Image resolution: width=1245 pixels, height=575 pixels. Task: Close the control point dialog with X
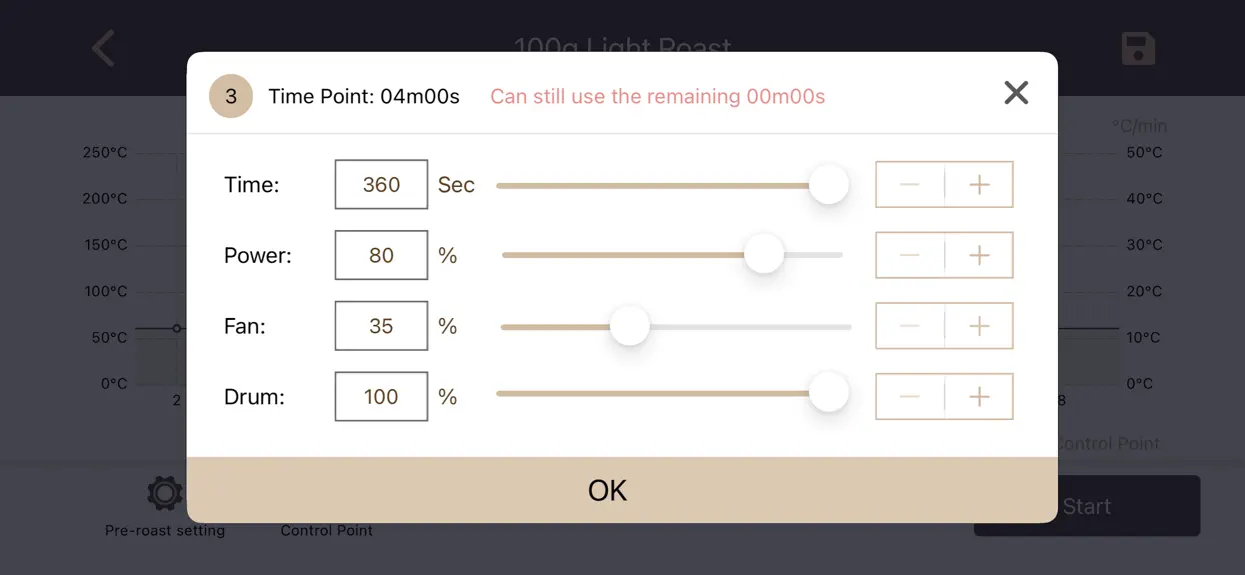(x=1016, y=93)
